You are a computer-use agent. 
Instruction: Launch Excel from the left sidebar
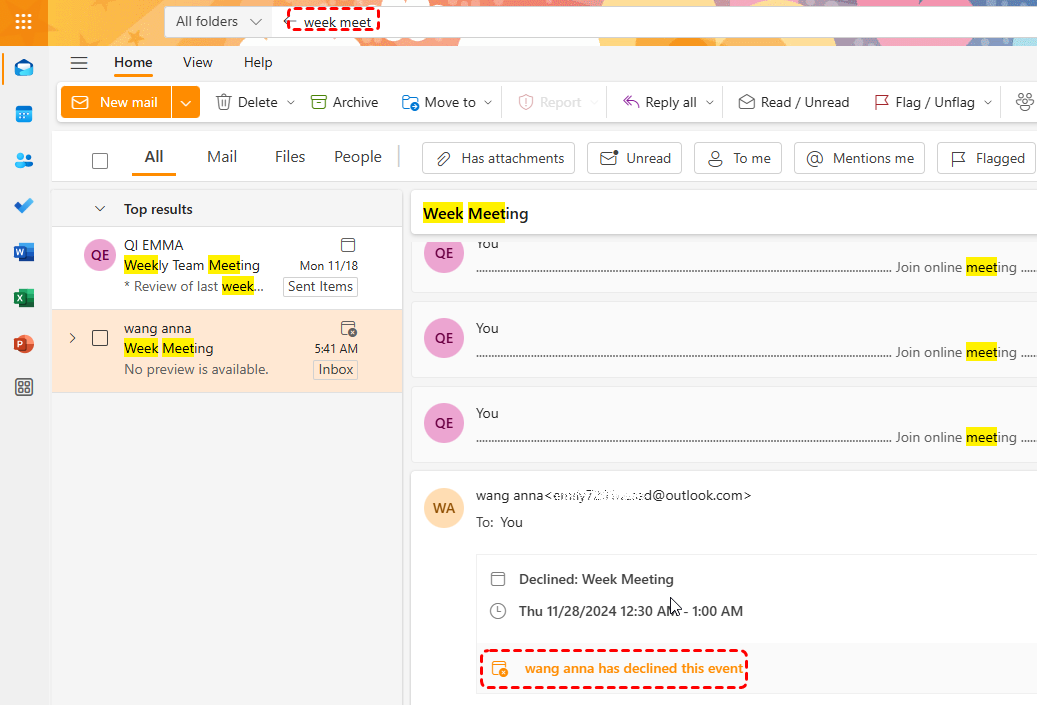tap(24, 298)
